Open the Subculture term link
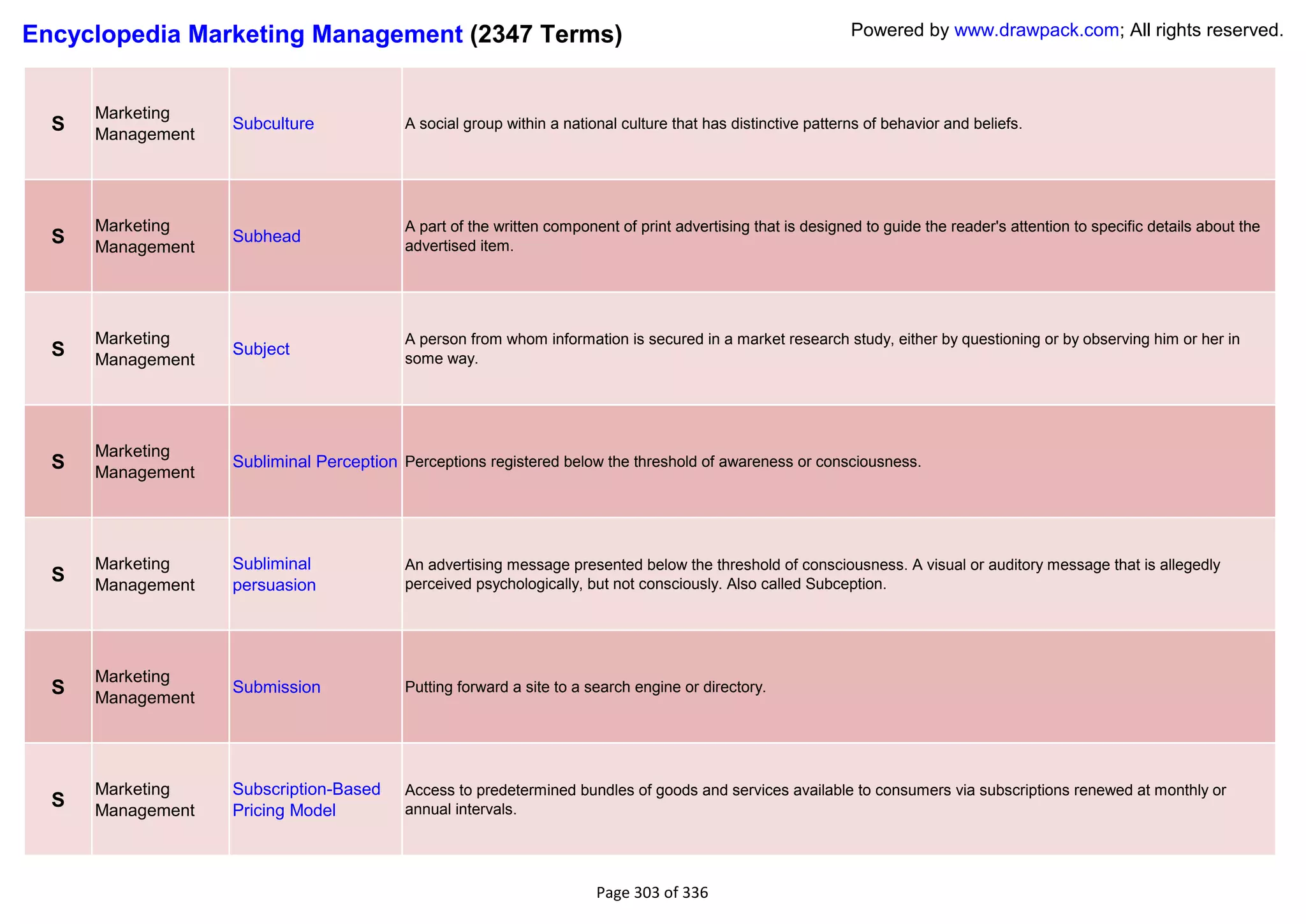 [273, 124]
